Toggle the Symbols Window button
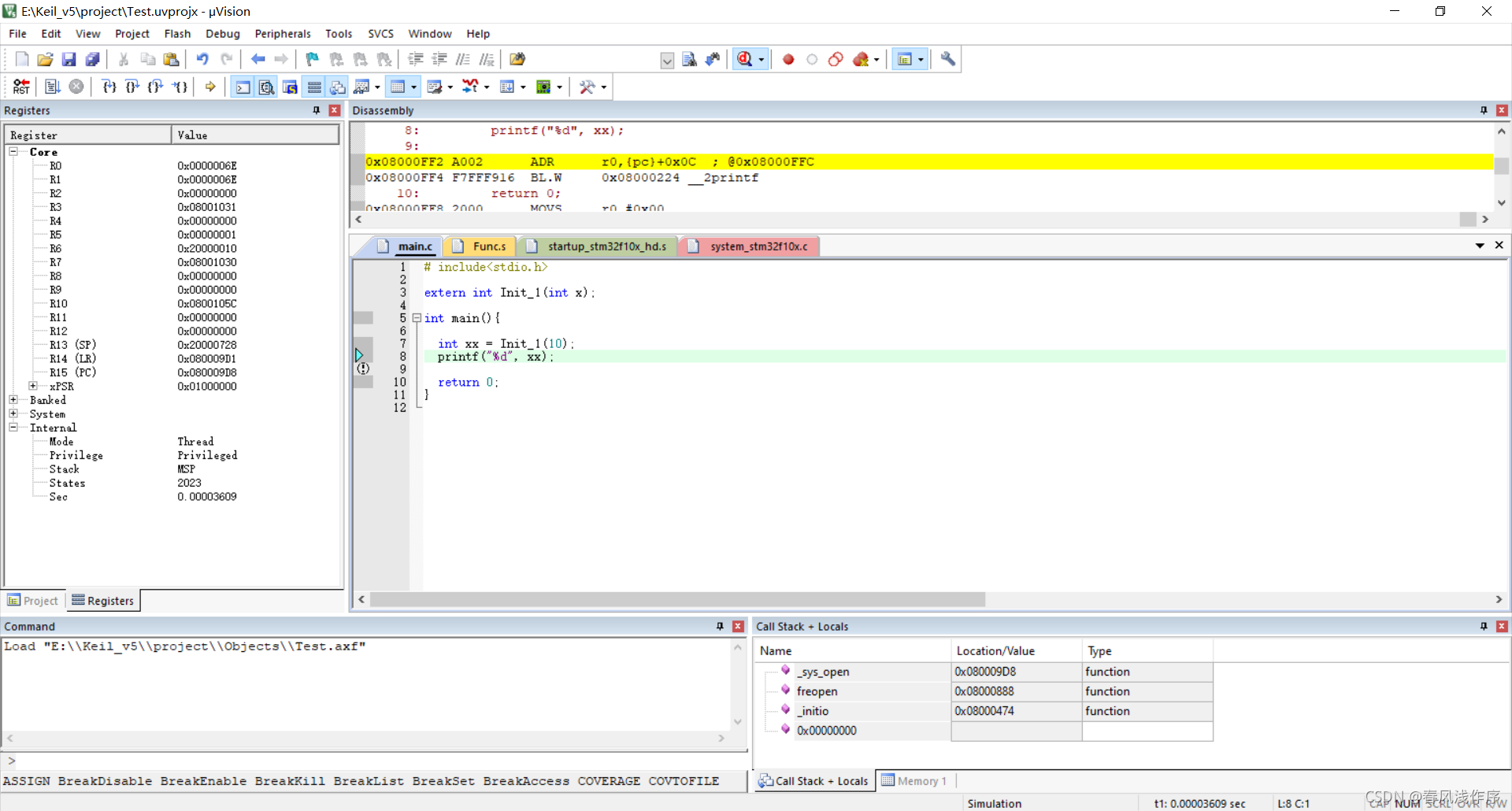The height and width of the screenshot is (811, 1512). pyautogui.click(x=291, y=87)
